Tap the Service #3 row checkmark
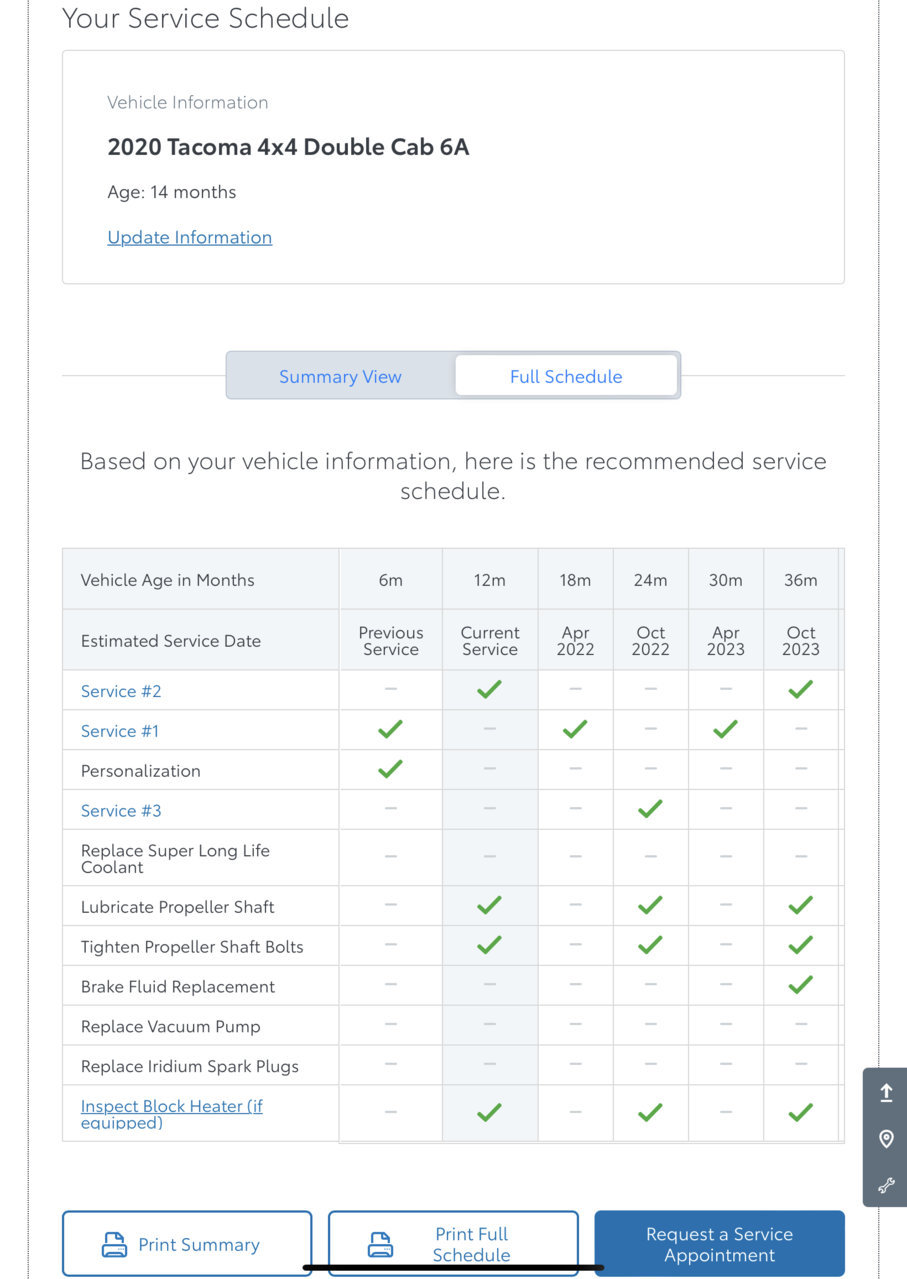Image resolution: width=907 pixels, height=1279 pixels. click(650, 809)
